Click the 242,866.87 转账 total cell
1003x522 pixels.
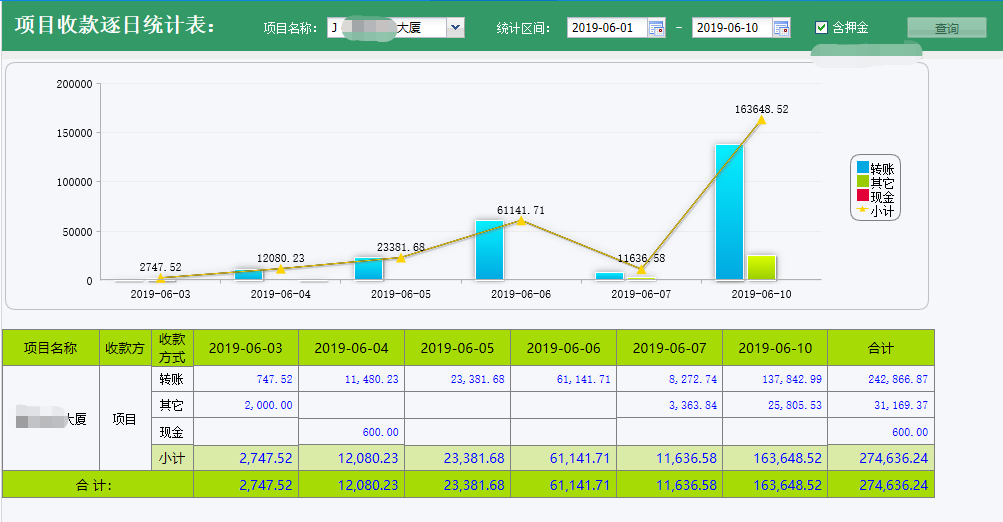(880, 380)
